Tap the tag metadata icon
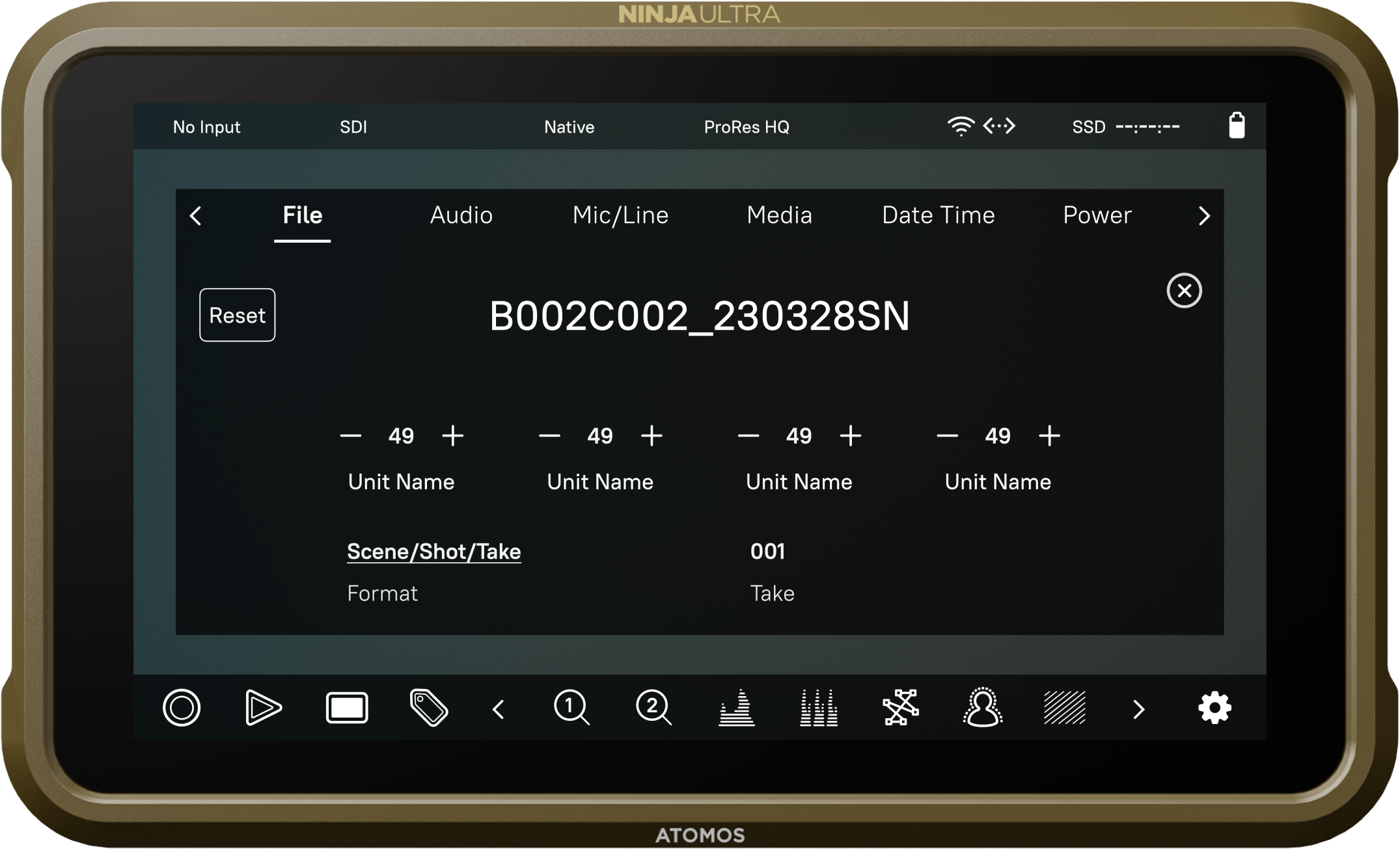 click(429, 708)
